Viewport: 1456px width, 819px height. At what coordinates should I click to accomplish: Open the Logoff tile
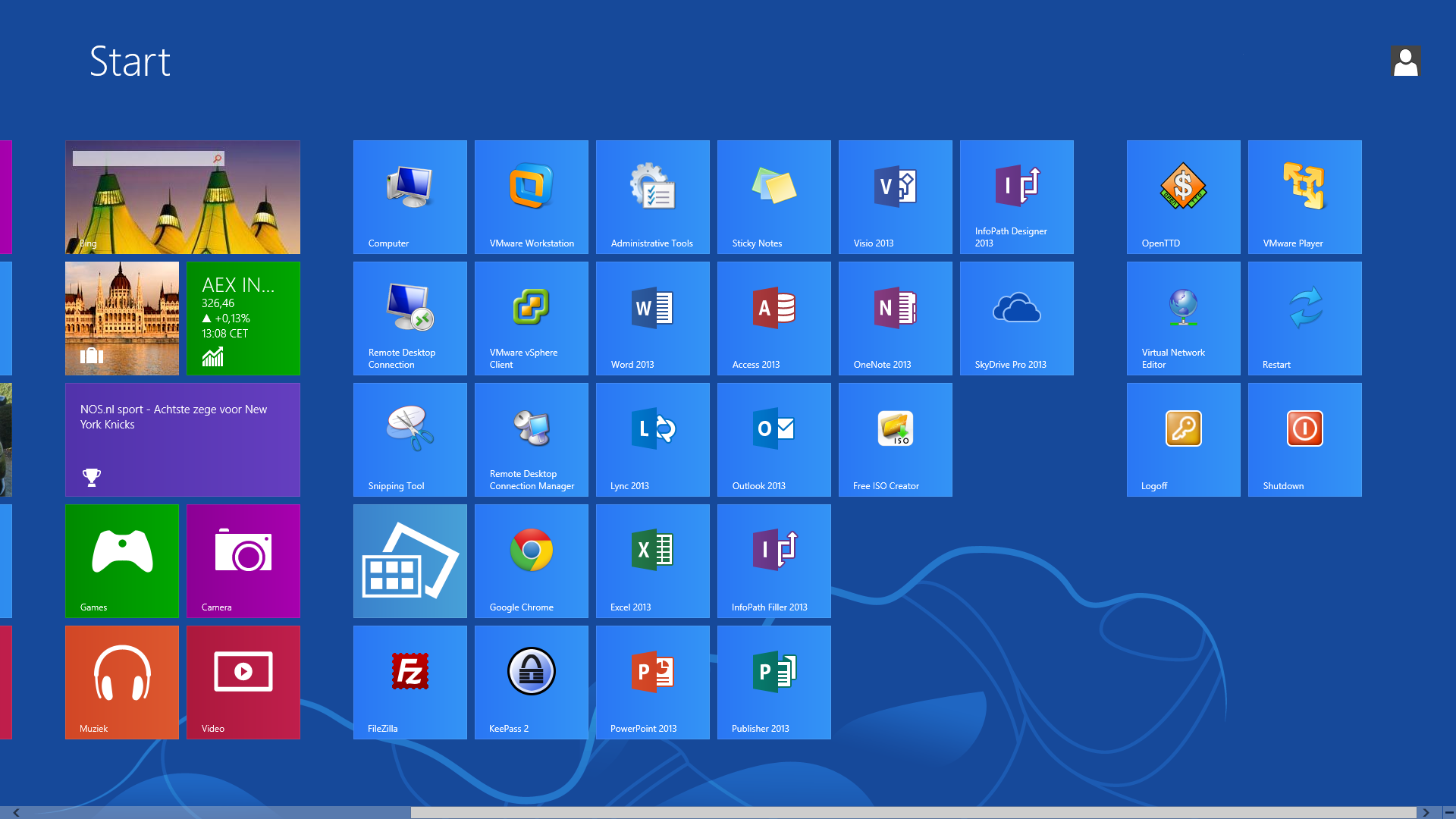click(x=1183, y=439)
